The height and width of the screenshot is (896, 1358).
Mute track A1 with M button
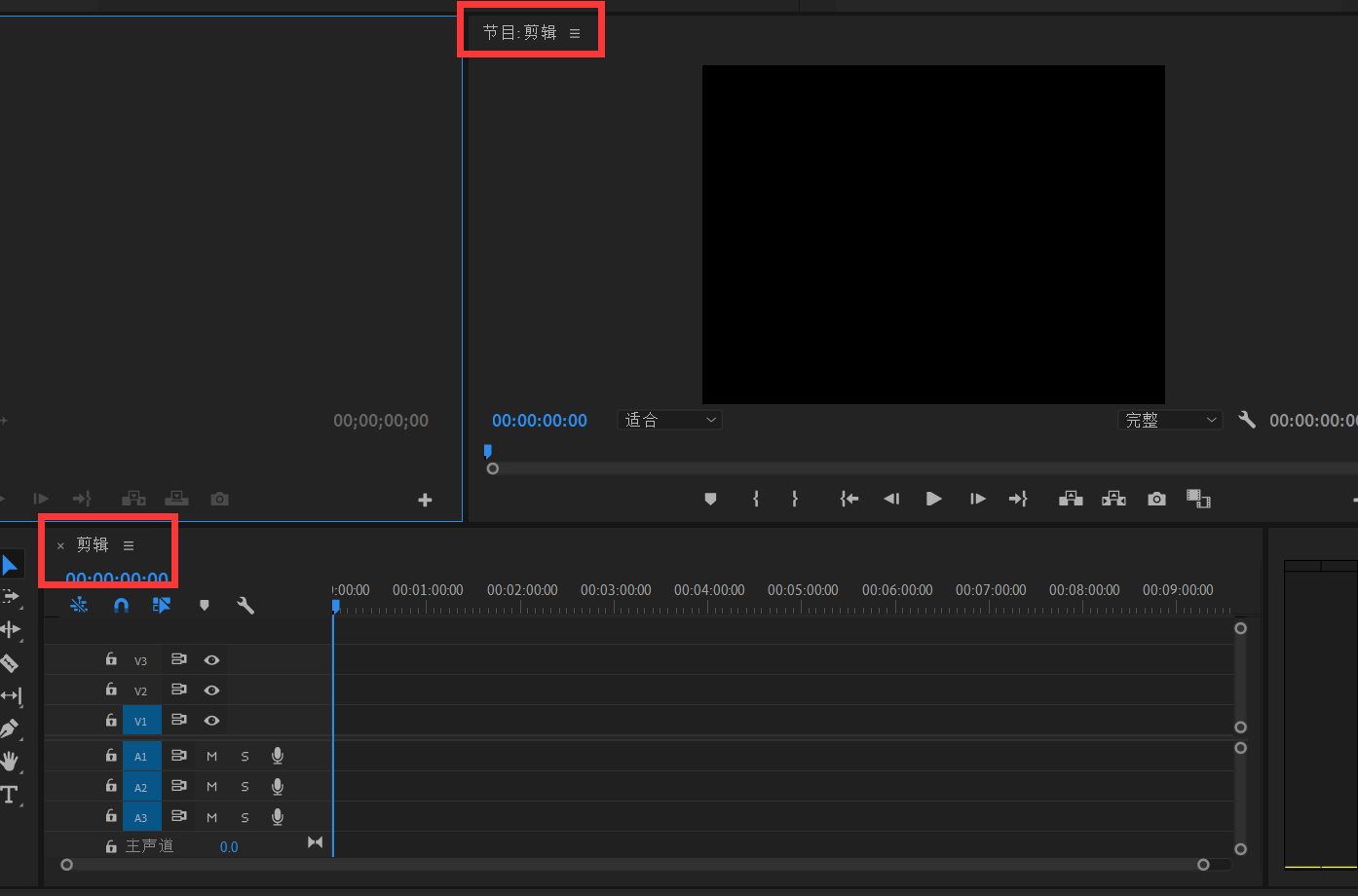[211, 756]
